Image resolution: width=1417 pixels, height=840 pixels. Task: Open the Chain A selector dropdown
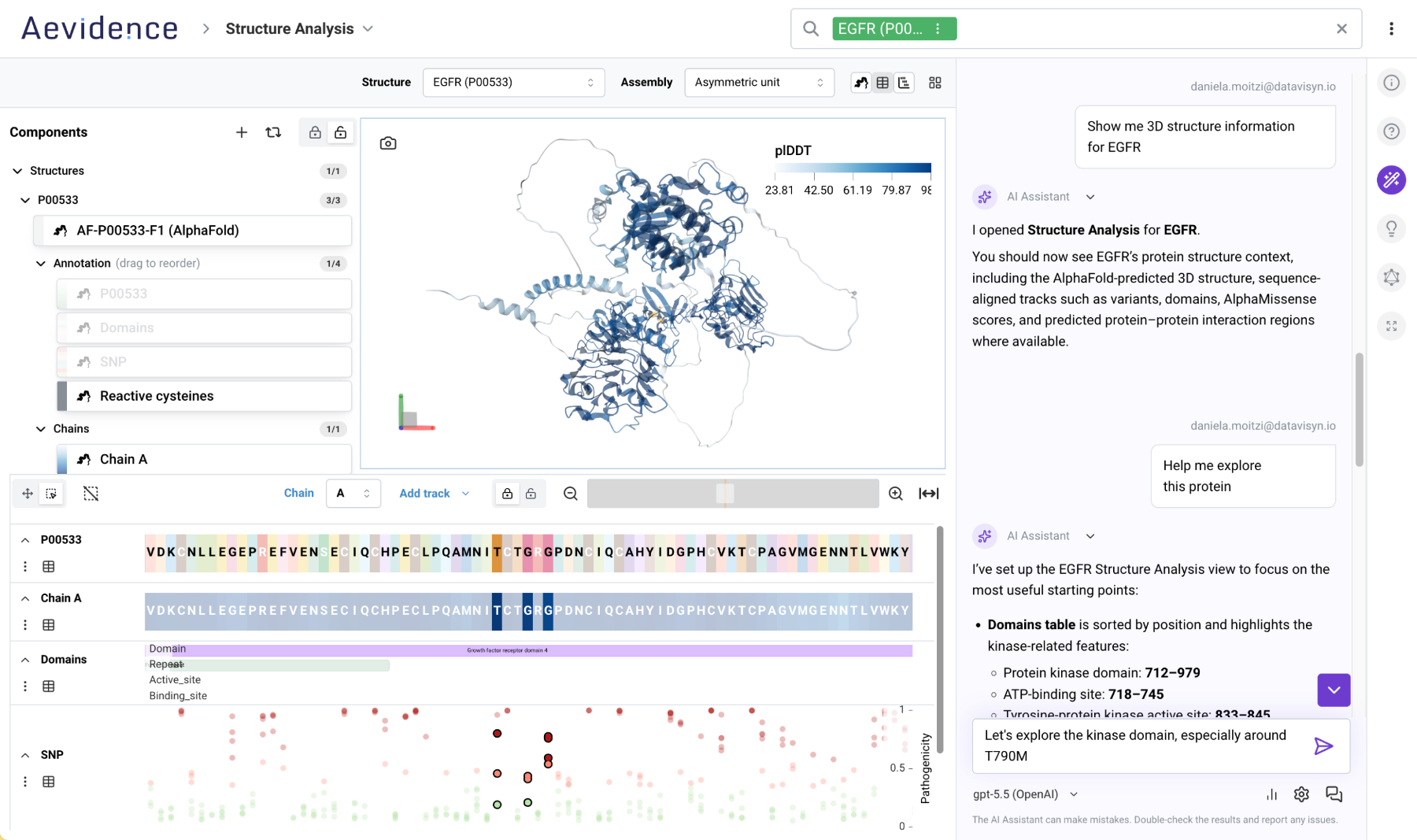353,494
